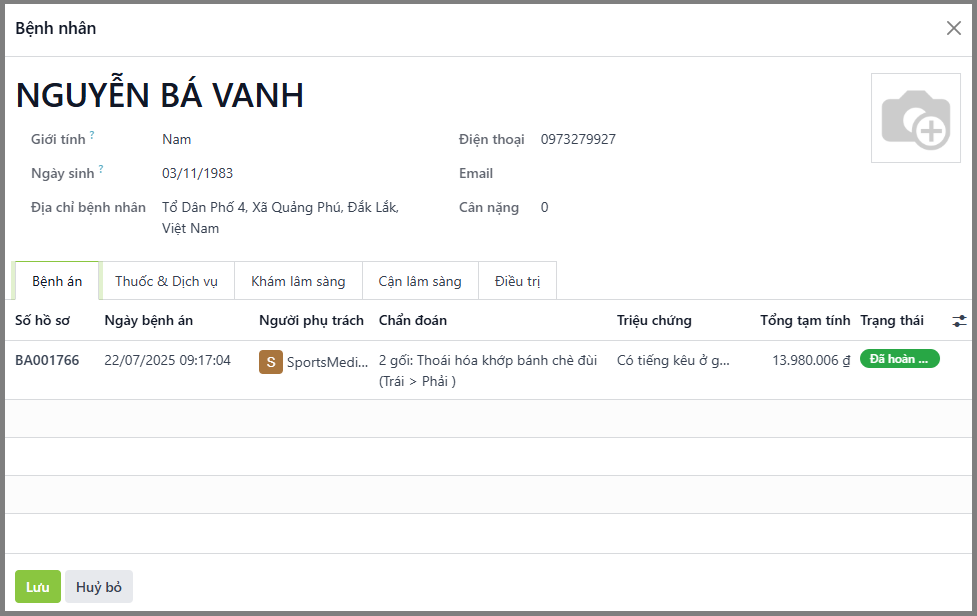Sort records by Trạng thái column
Viewport: 977px width, 616px height.
pyautogui.click(x=891, y=321)
